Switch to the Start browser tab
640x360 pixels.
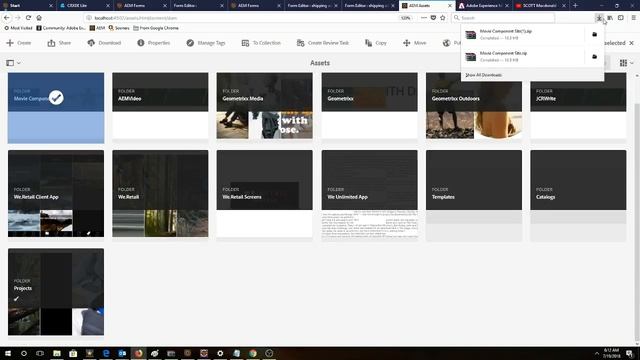(x=28, y=6)
